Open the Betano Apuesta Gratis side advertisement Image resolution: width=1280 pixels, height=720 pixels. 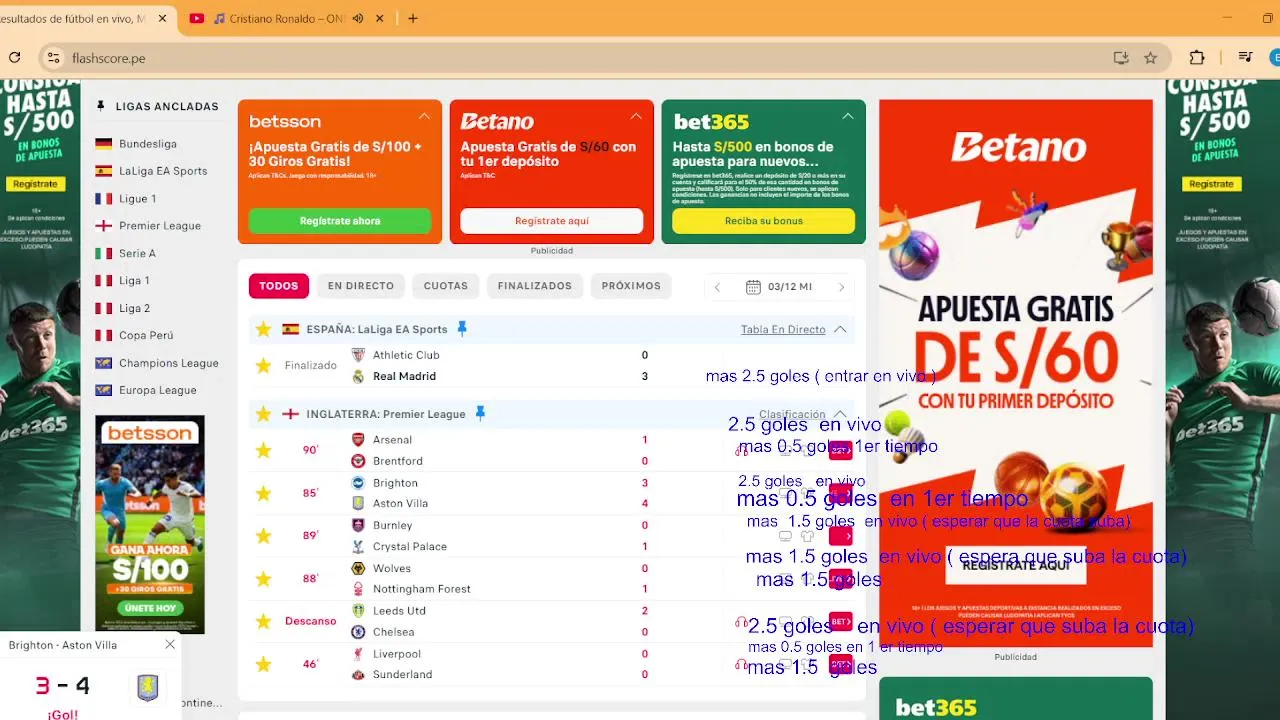(x=1016, y=373)
